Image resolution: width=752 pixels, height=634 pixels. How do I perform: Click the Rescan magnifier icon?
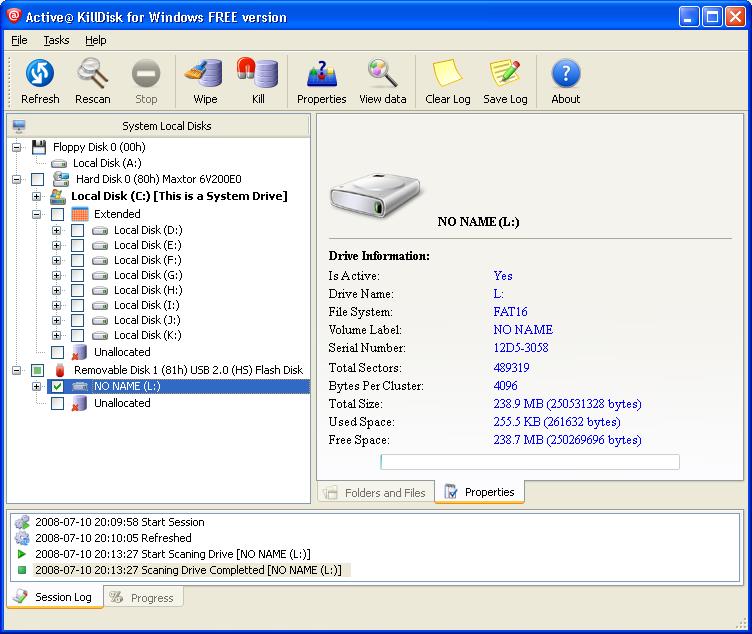click(93, 73)
